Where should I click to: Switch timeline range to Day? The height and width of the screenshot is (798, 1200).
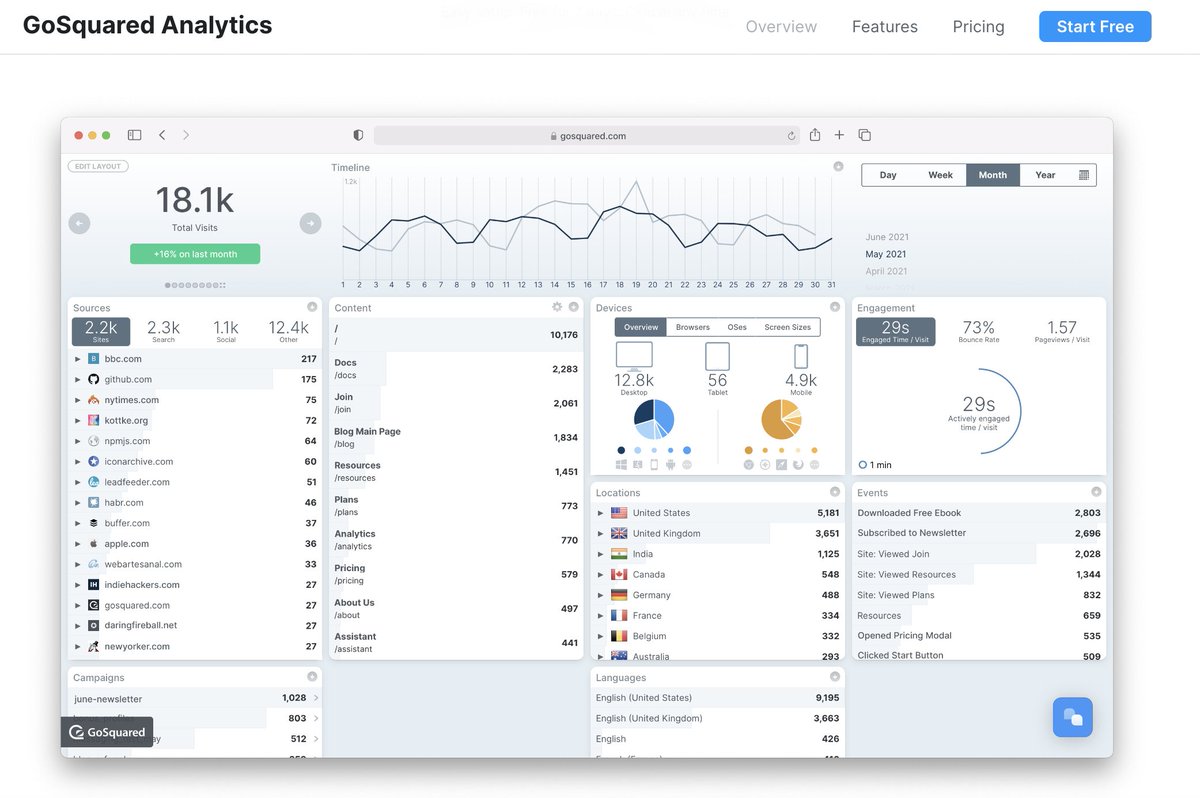[888, 175]
